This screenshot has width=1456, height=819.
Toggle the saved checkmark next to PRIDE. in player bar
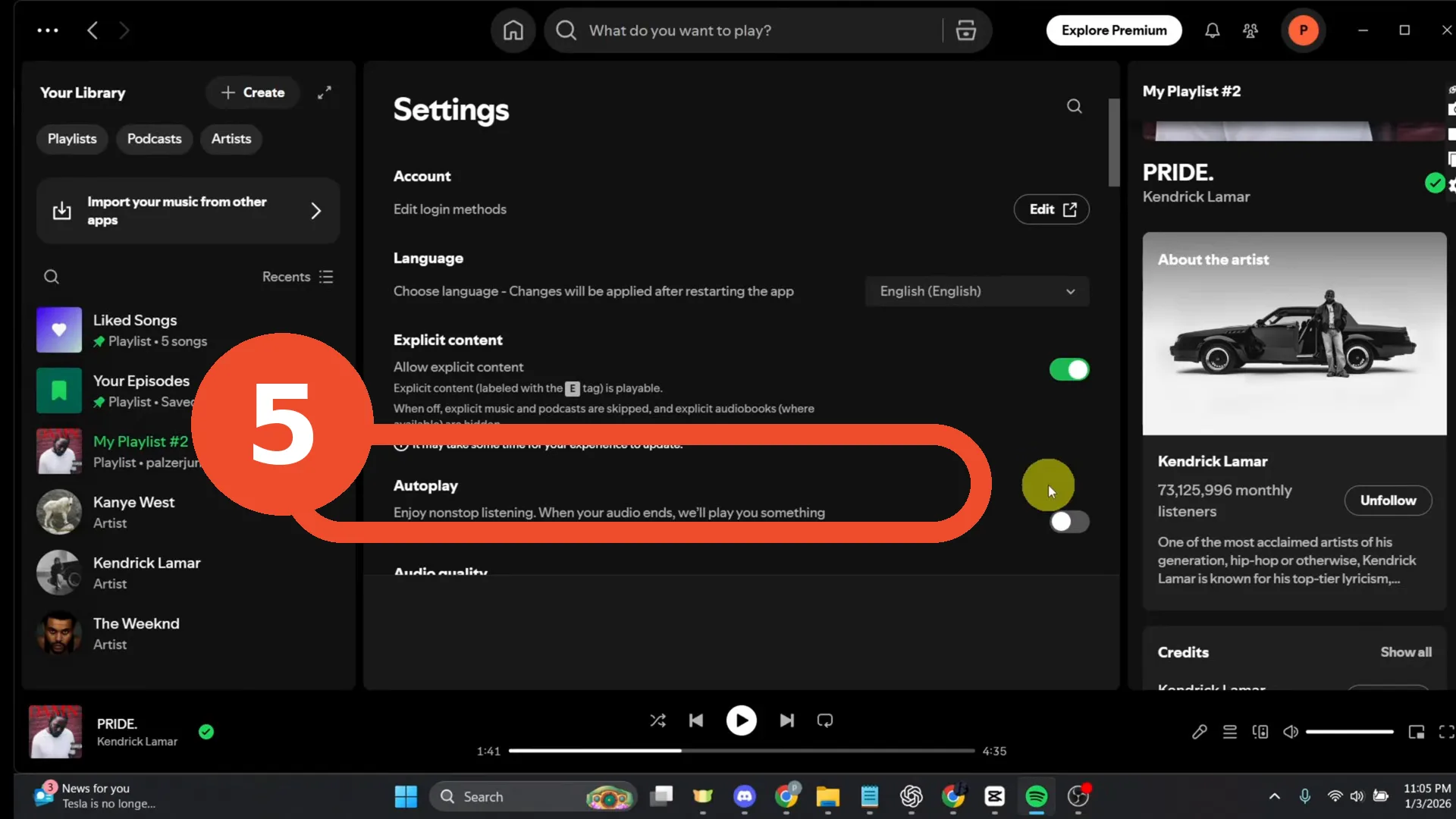(x=206, y=732)
